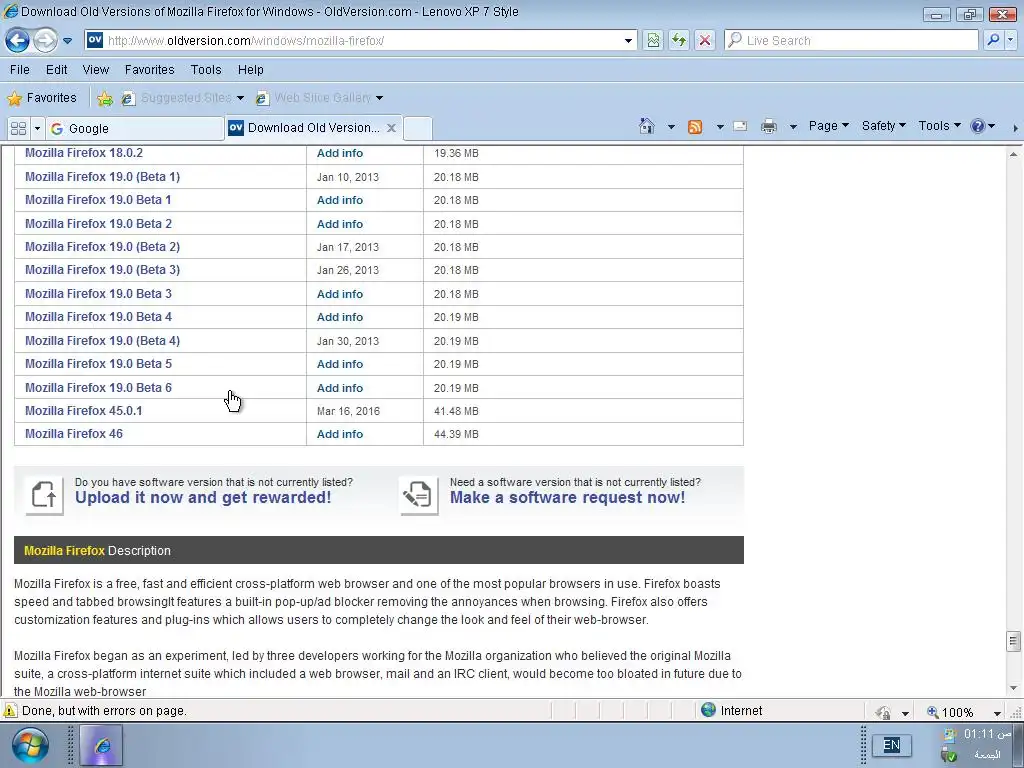This screenshot has width=1024, height=768.
Task: Click the status bar error warning icon
Action: (x=10, y=711)
